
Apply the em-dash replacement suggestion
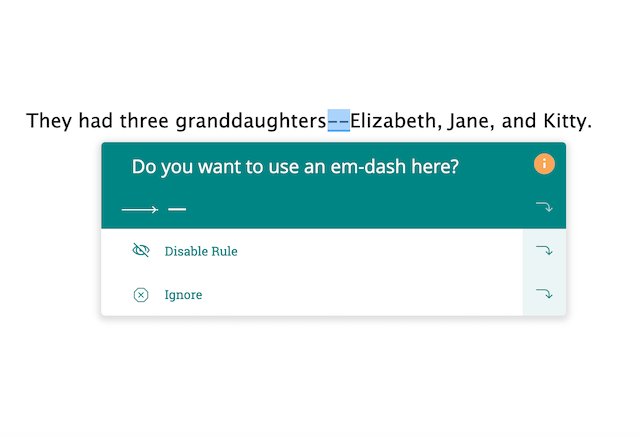point(177,209)
